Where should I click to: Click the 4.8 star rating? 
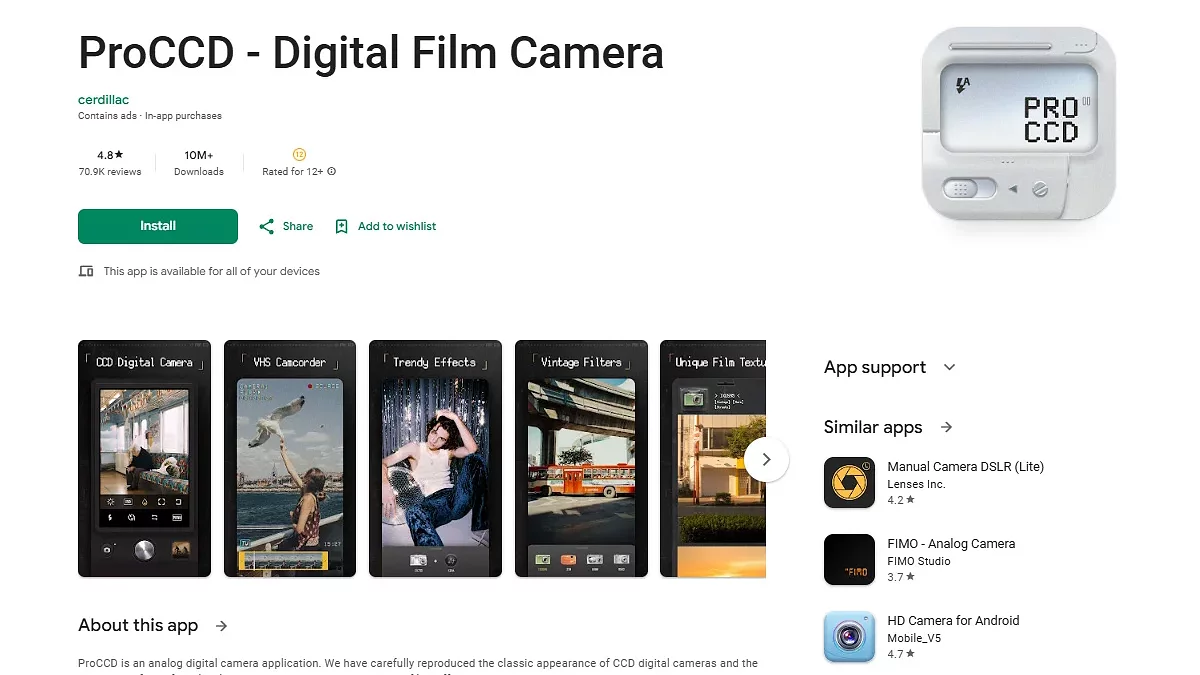[x=110, y=155]
